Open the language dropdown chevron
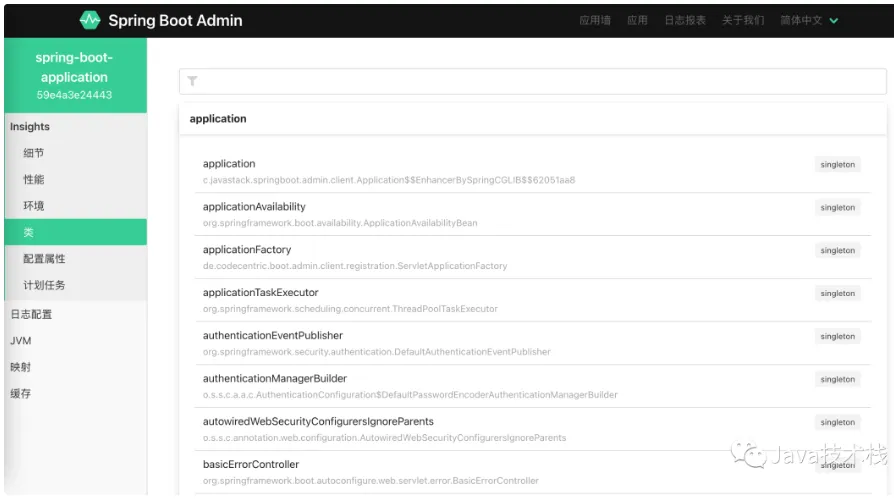Screen dimensions: 894x500 834,20
